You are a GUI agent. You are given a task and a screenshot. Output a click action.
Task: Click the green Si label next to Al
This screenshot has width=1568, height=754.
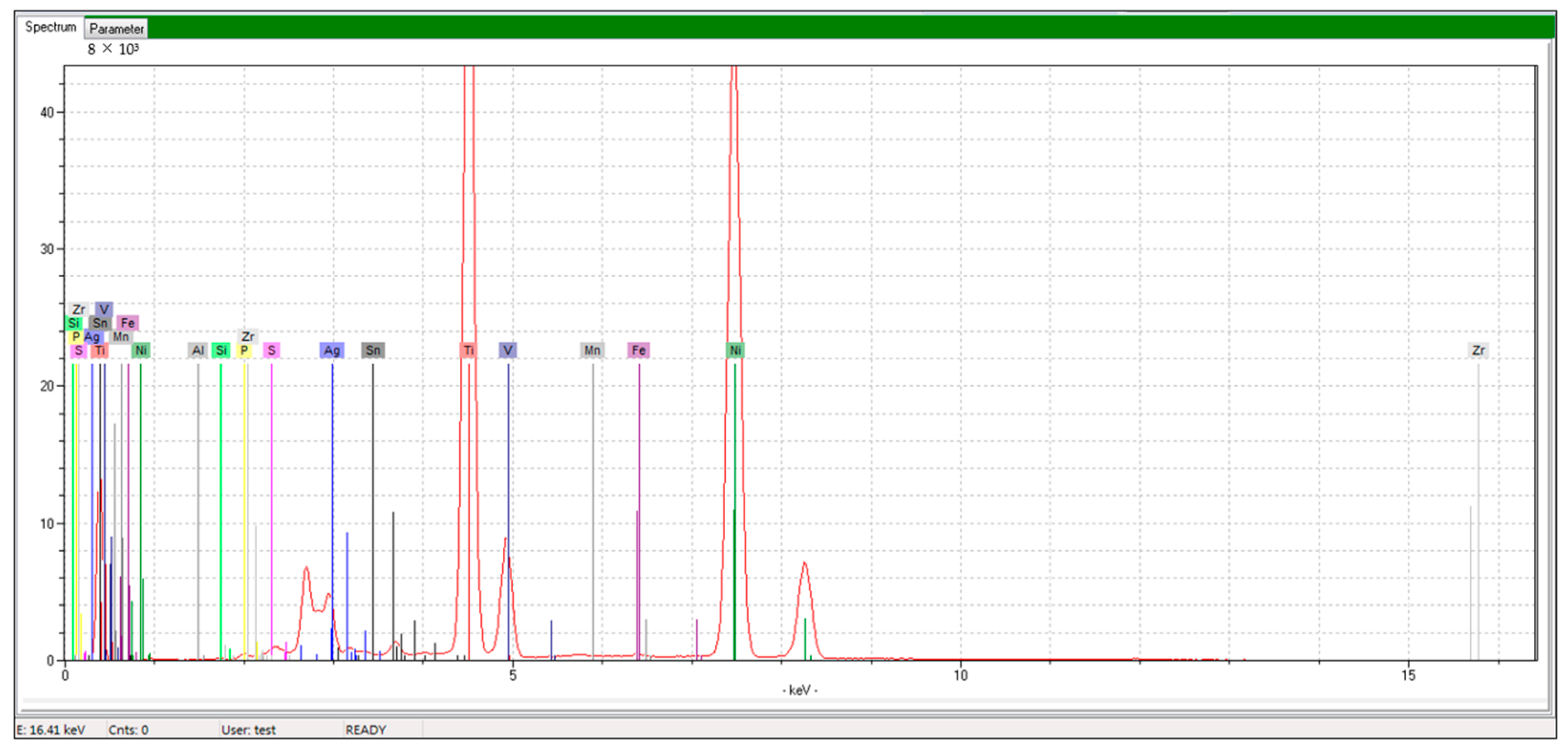point(221,350)
